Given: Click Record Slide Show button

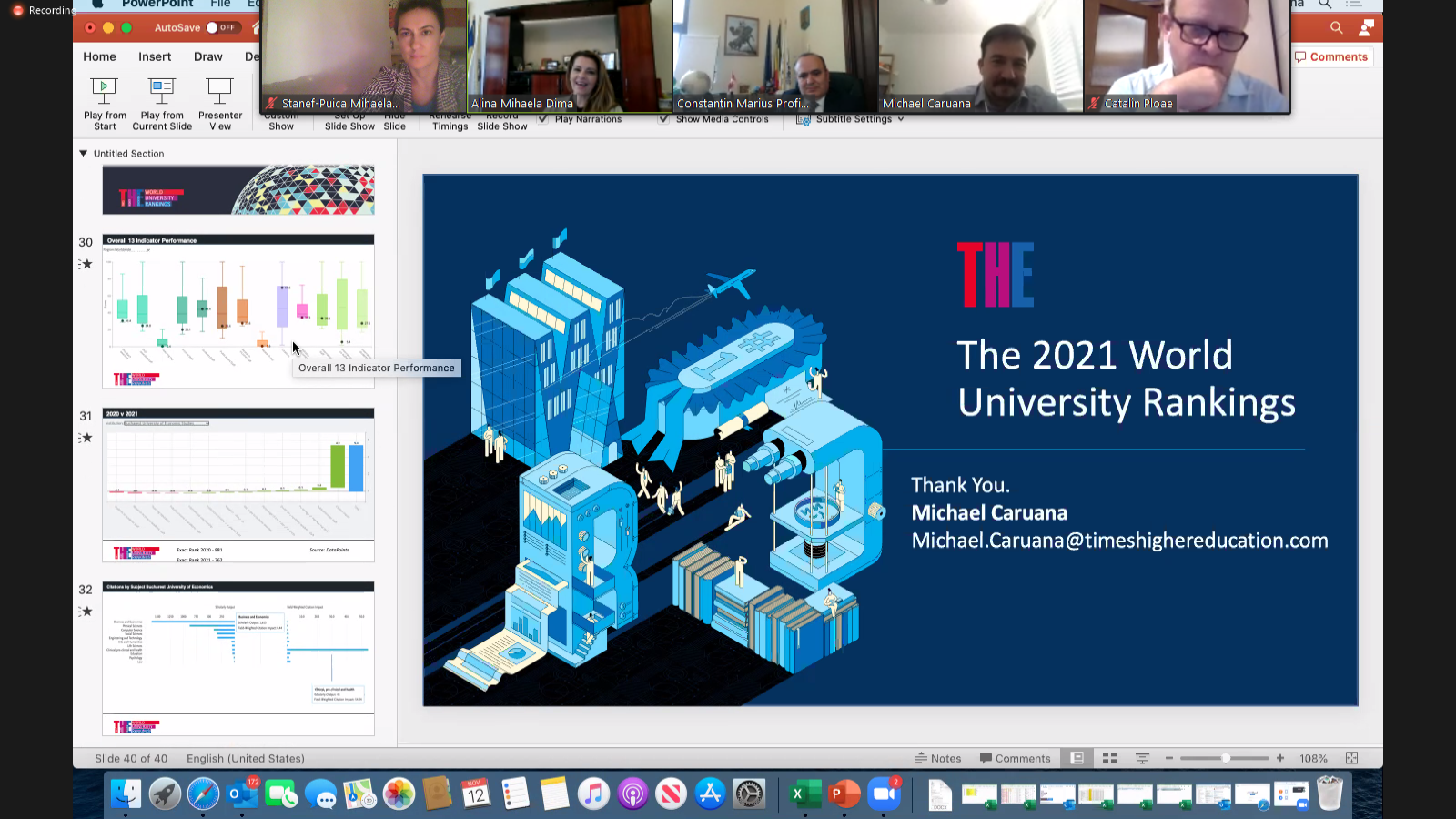Looking at the screenshot, I should tap(502, 122).
